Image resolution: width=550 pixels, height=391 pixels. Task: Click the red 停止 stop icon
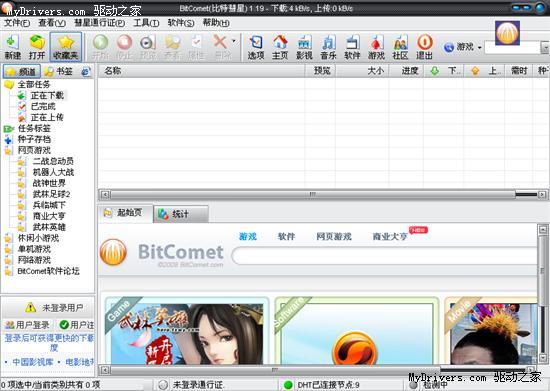pyautogui.click(x=124, y=47)
